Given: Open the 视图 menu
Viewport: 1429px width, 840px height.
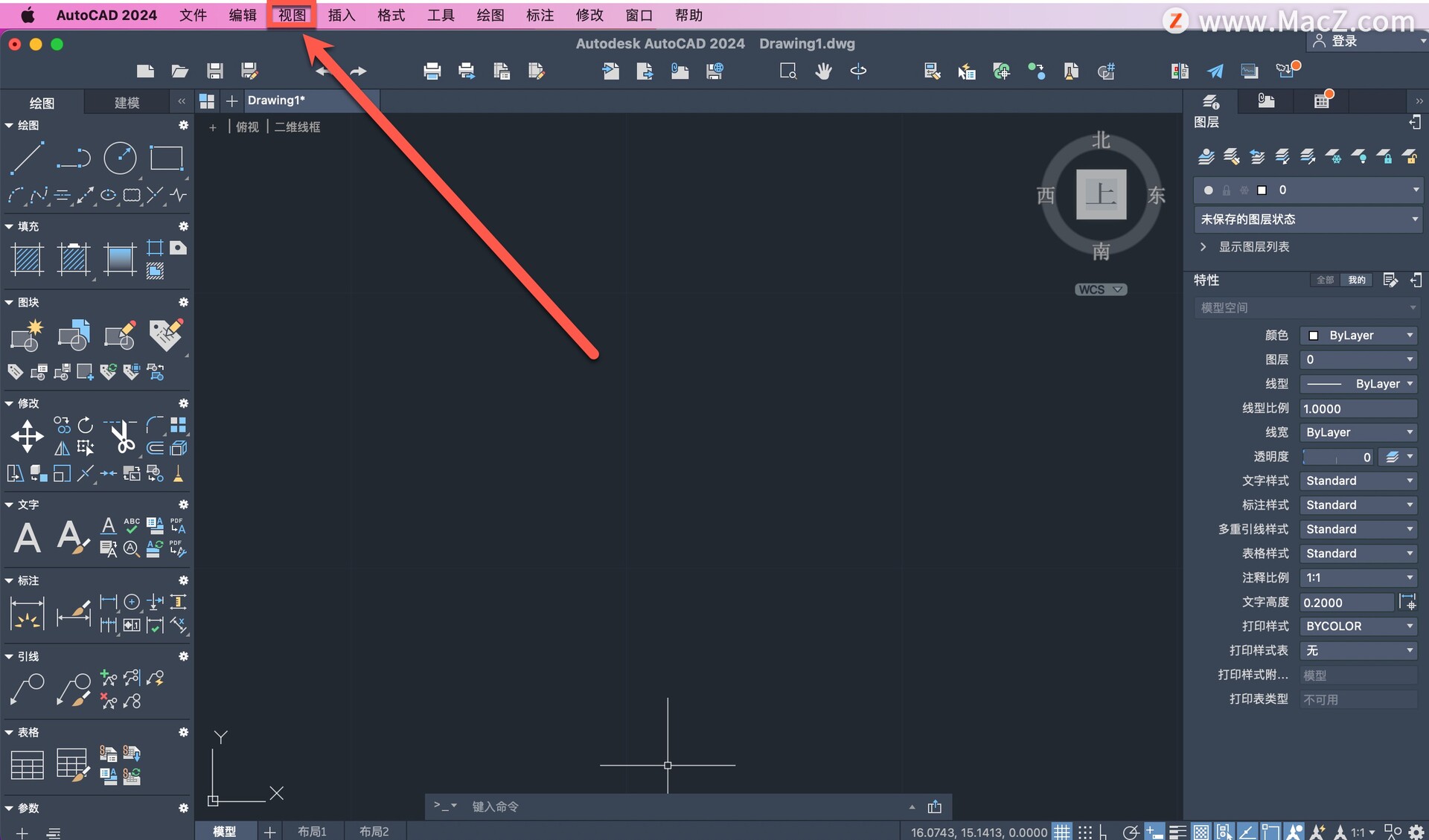Looking at the screenshot, I should tap(292, 15).
